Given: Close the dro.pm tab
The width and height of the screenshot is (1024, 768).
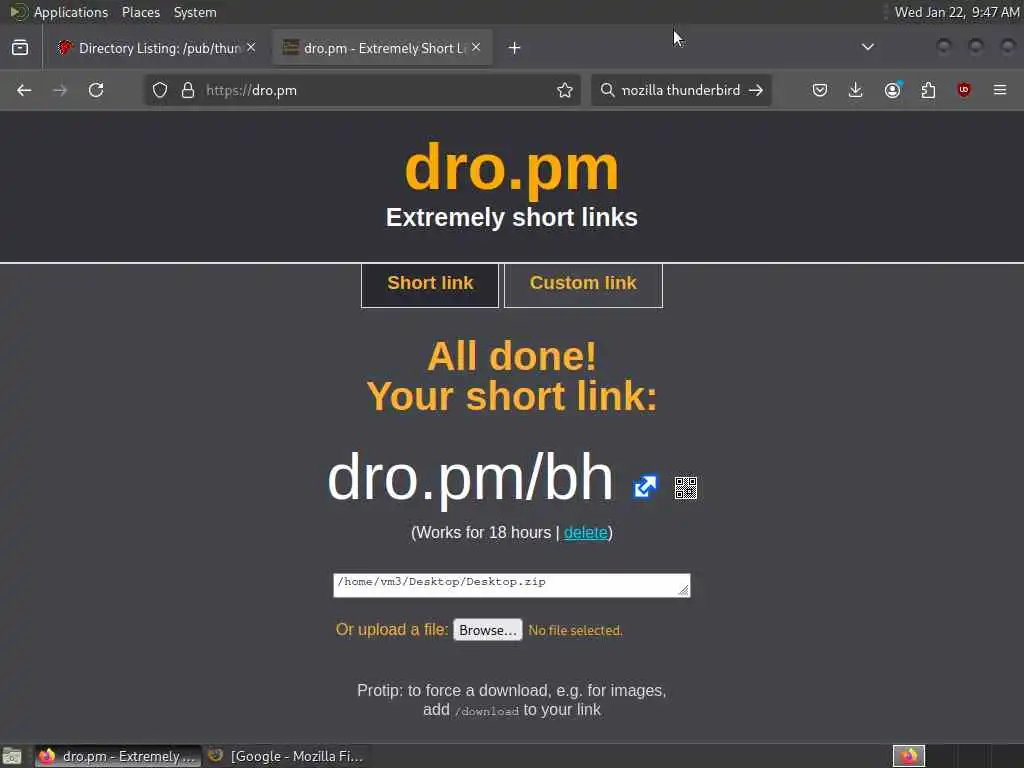Looking at the screenshot, I should 476,47.
